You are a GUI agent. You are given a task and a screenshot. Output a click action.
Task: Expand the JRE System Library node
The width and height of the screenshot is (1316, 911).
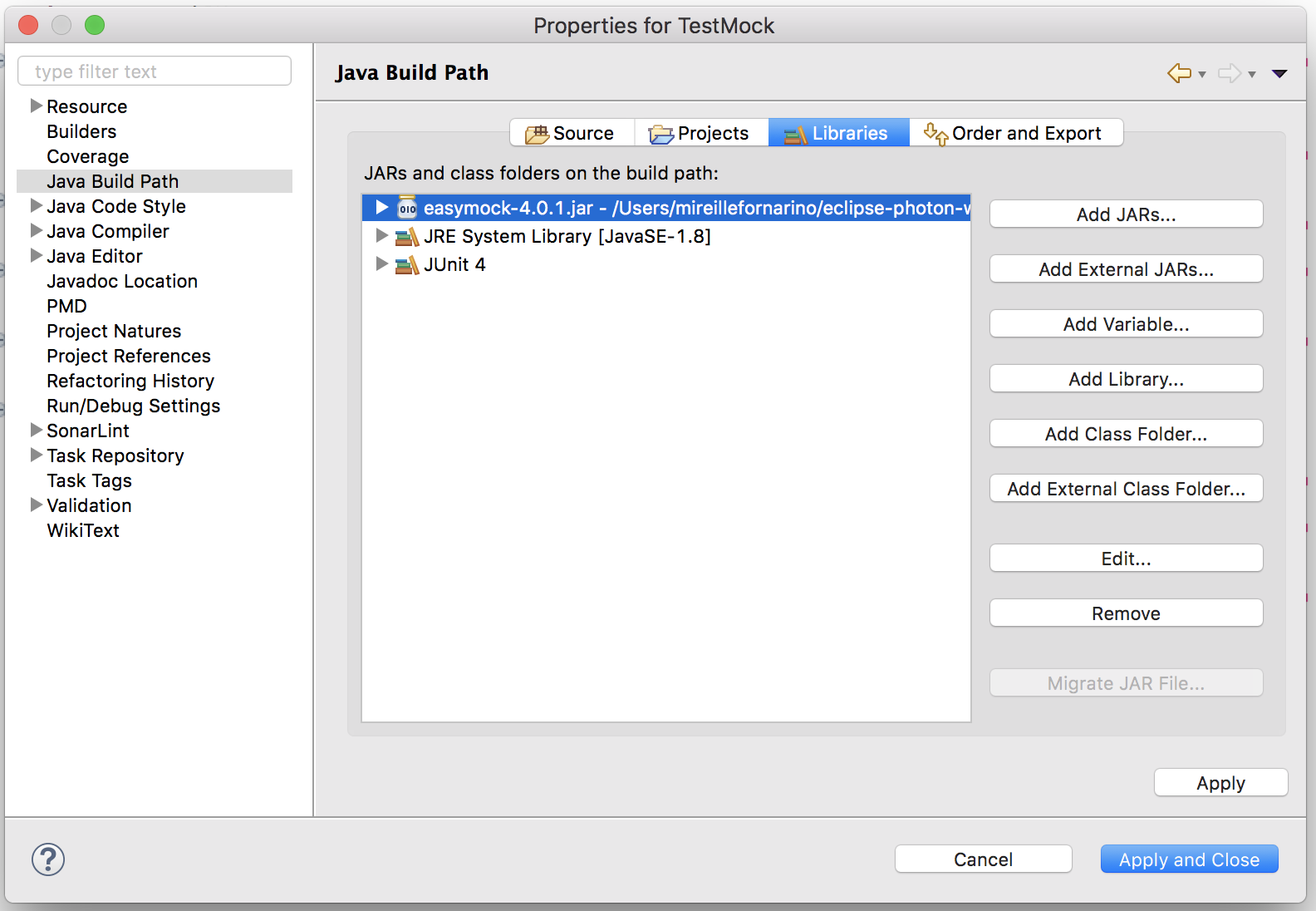pos(382,236)
